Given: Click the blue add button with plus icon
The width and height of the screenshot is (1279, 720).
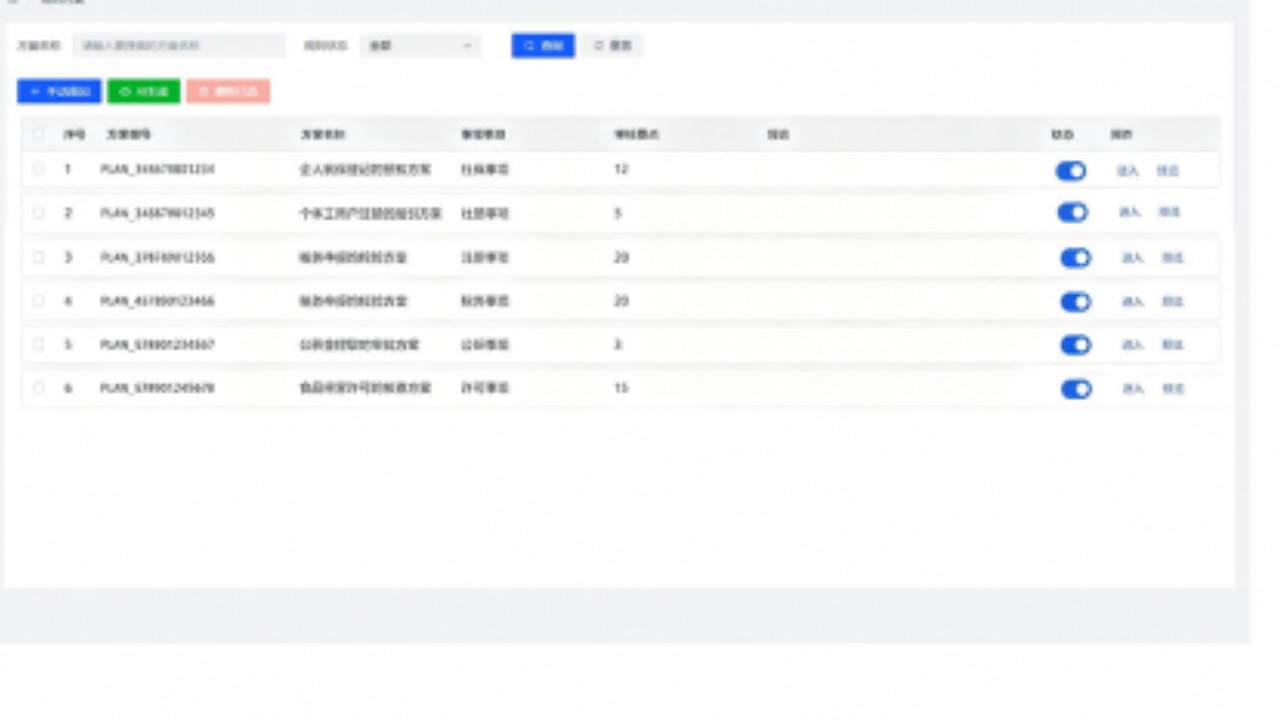Looking at the screenshot, I should point(59,91).
